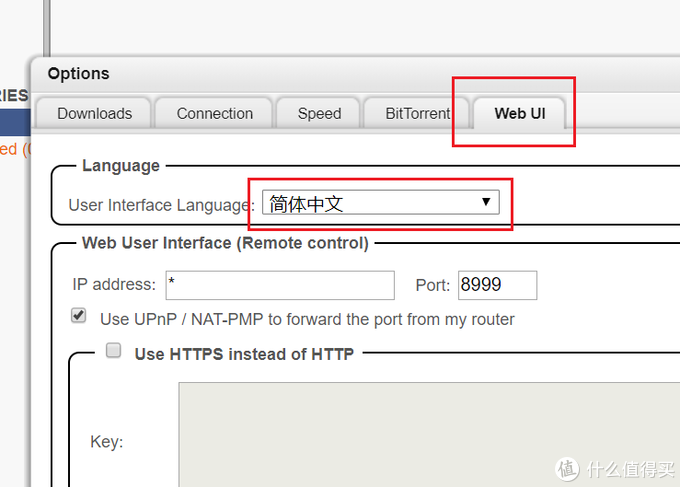The width and height of the screenshot is (680, 487).
Task: Click the Options dialog title
Action: tap(78, 74)
